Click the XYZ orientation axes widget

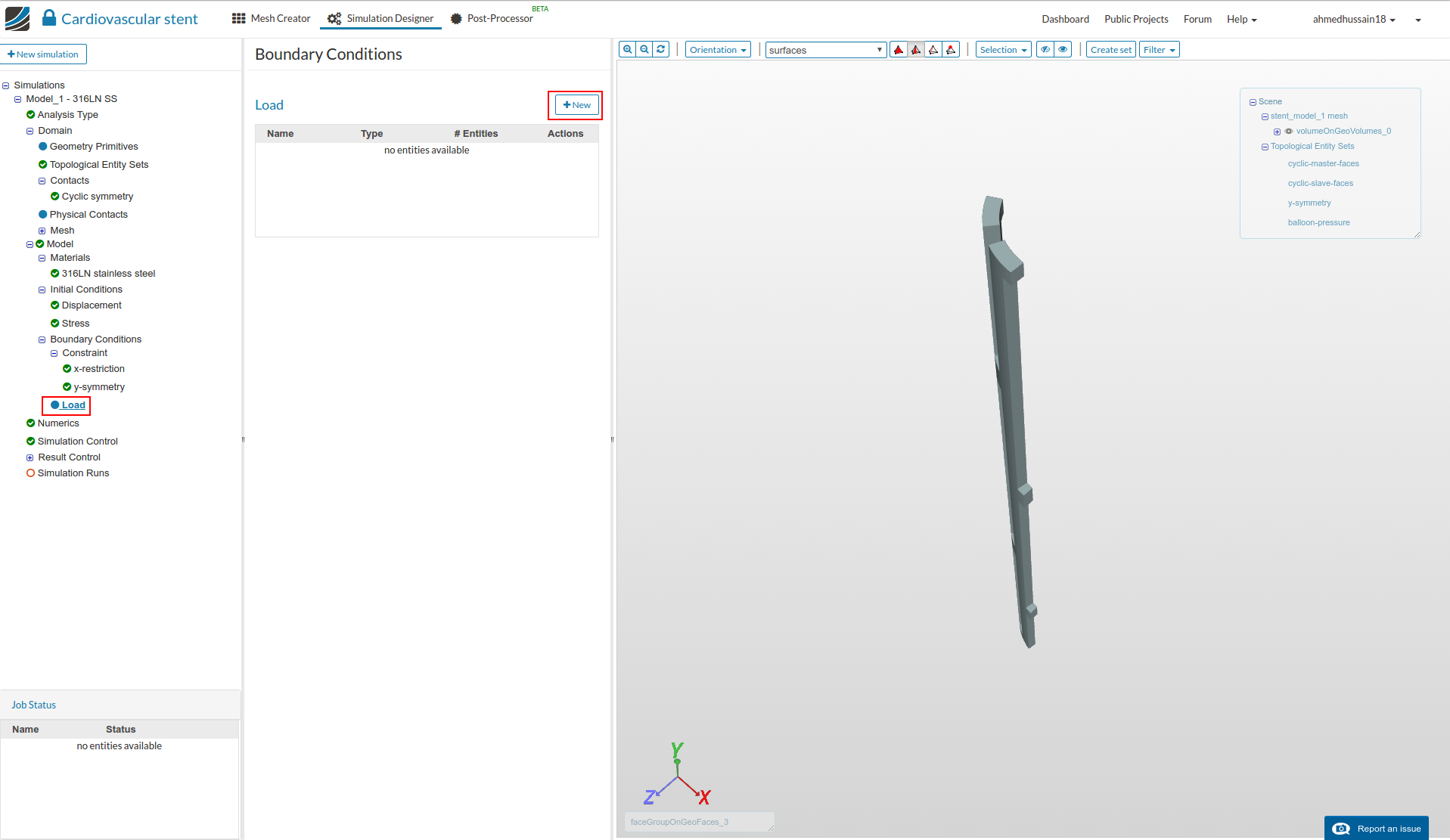pyautogui.click(x=677, y=774)
